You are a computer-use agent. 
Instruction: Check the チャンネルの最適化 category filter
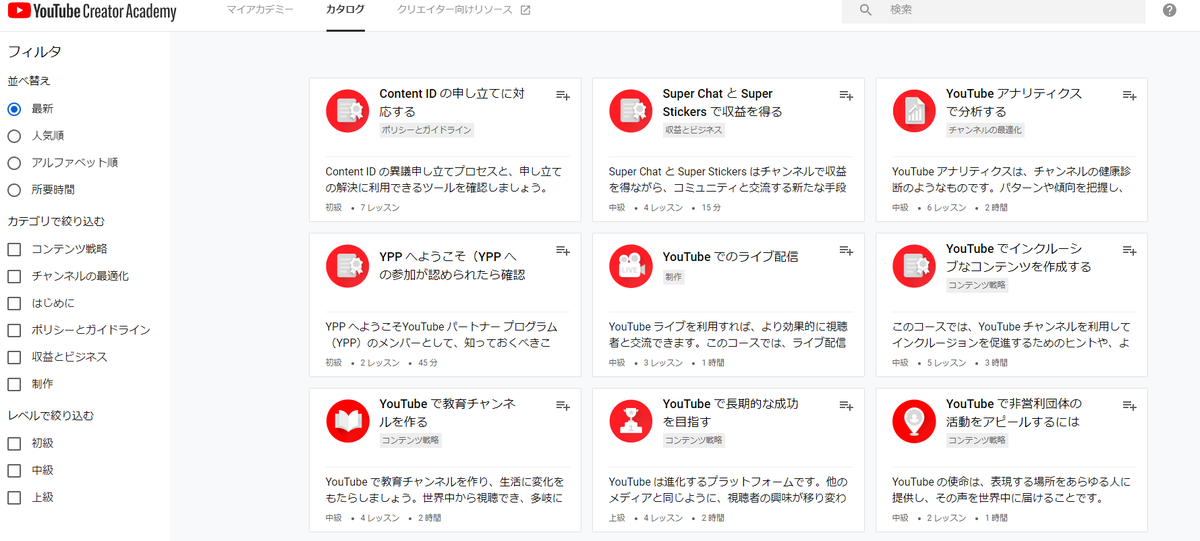(14, 276)
